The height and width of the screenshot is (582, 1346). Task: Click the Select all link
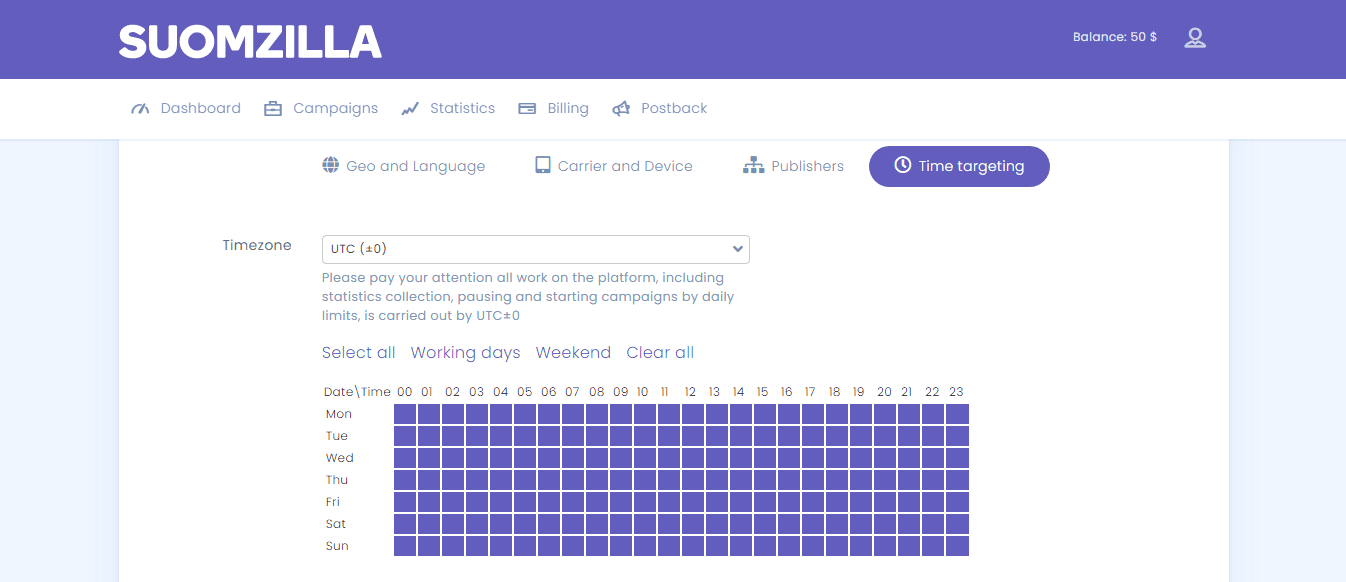tap(358, 352)
